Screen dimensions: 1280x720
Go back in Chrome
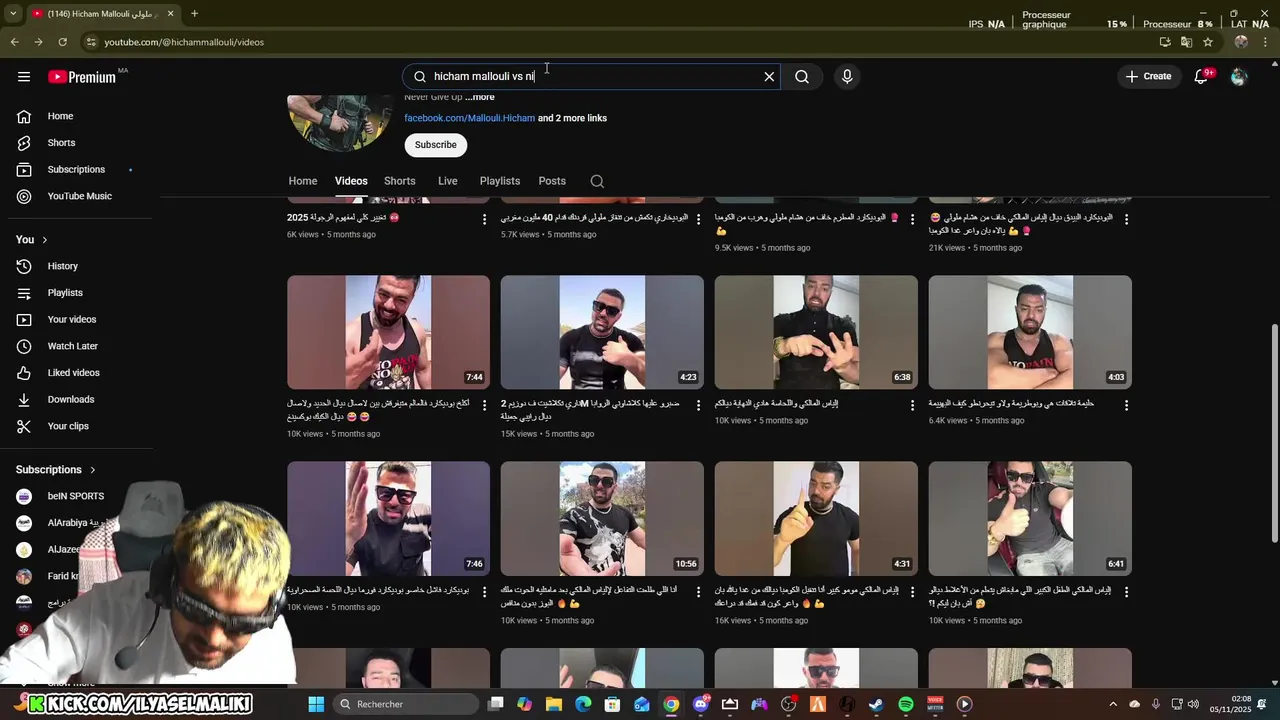coord(14,42)
